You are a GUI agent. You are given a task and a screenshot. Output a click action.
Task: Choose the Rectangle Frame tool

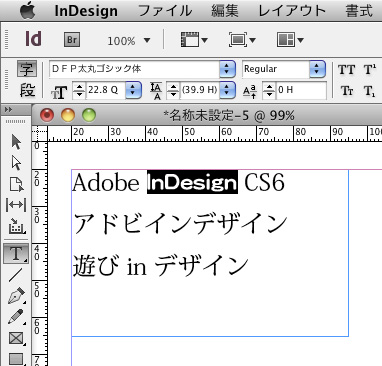click(x=16, y=338)
